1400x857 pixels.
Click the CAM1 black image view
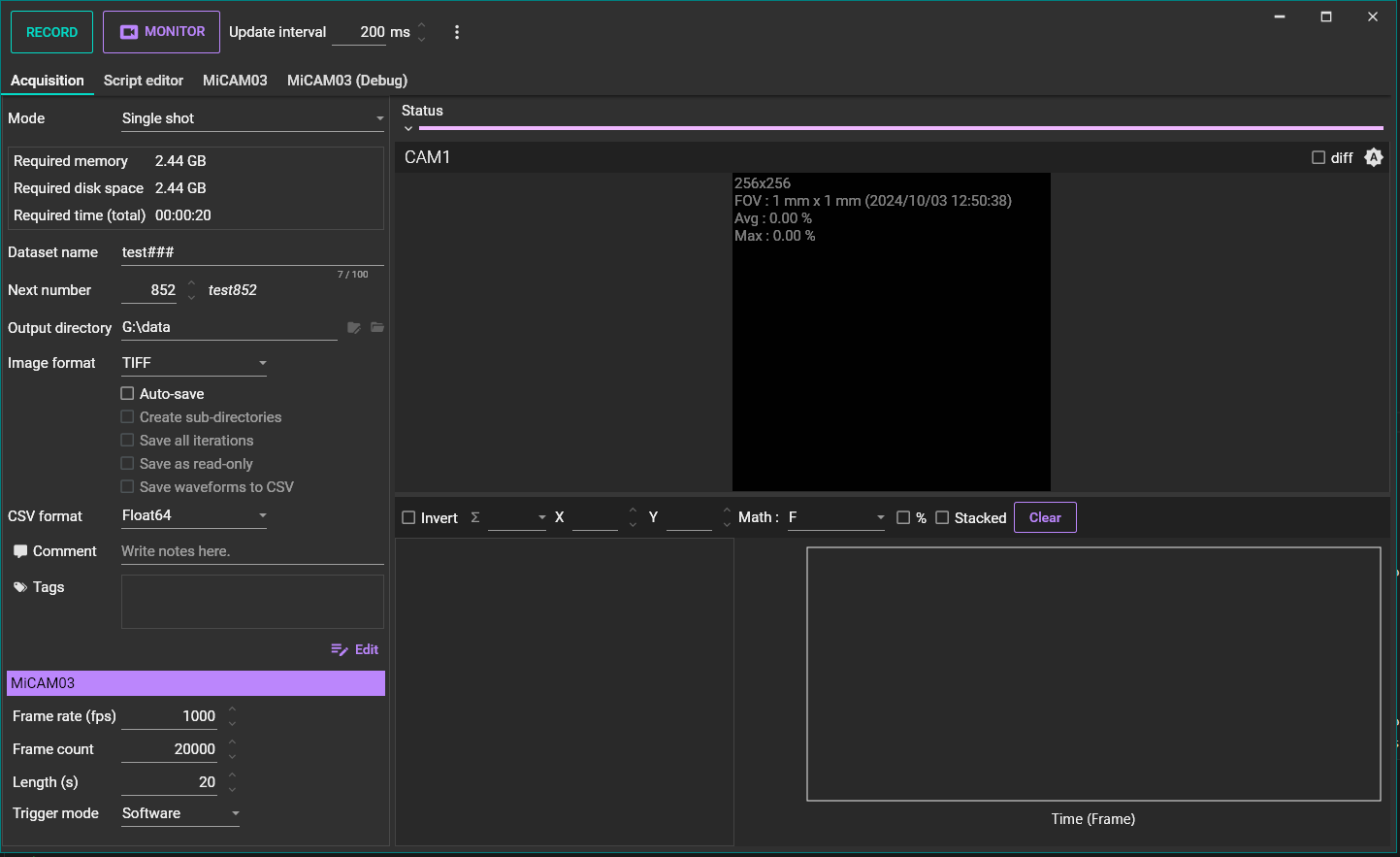click(x=892, y=332)
